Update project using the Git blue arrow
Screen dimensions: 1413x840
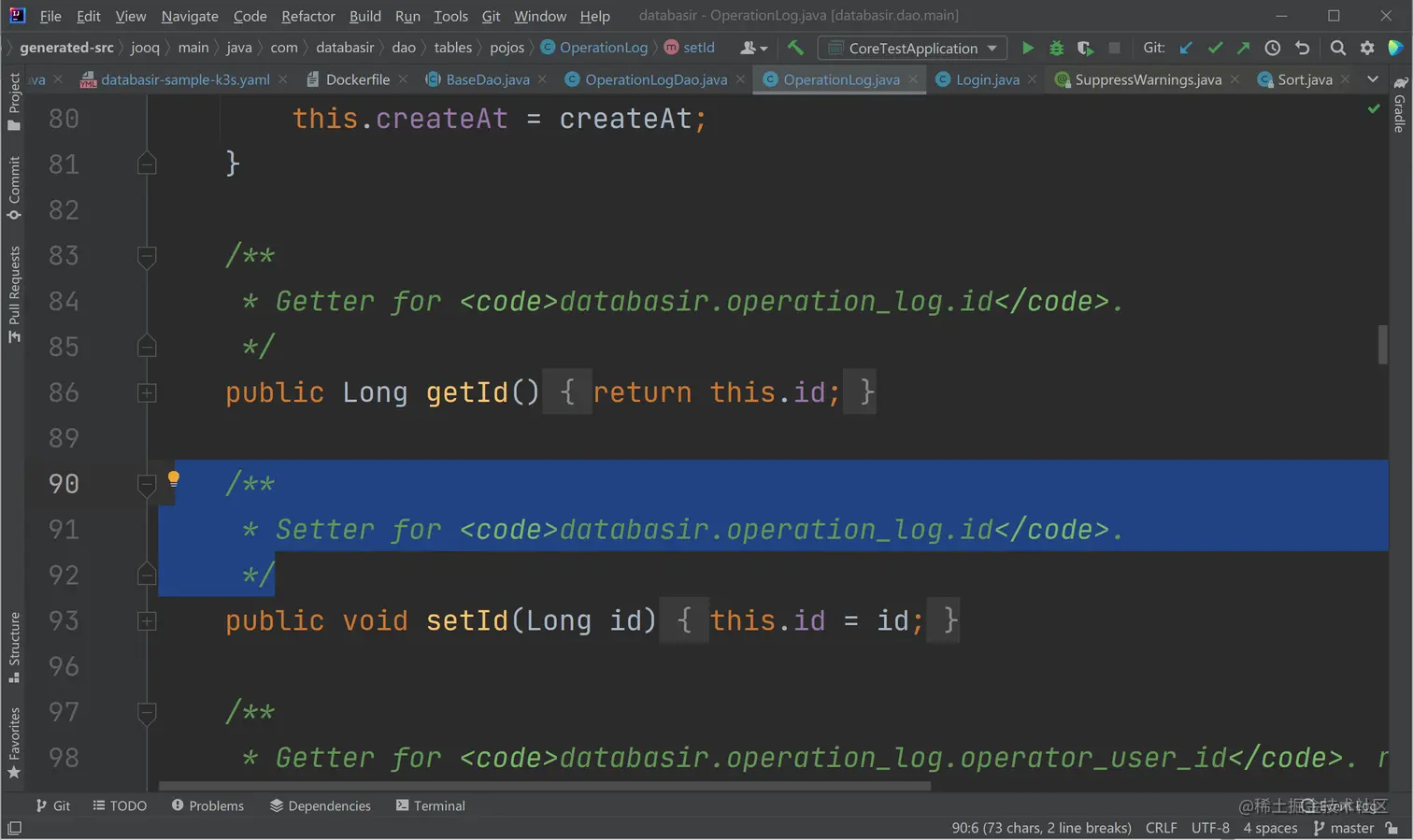pos(1186,48)
